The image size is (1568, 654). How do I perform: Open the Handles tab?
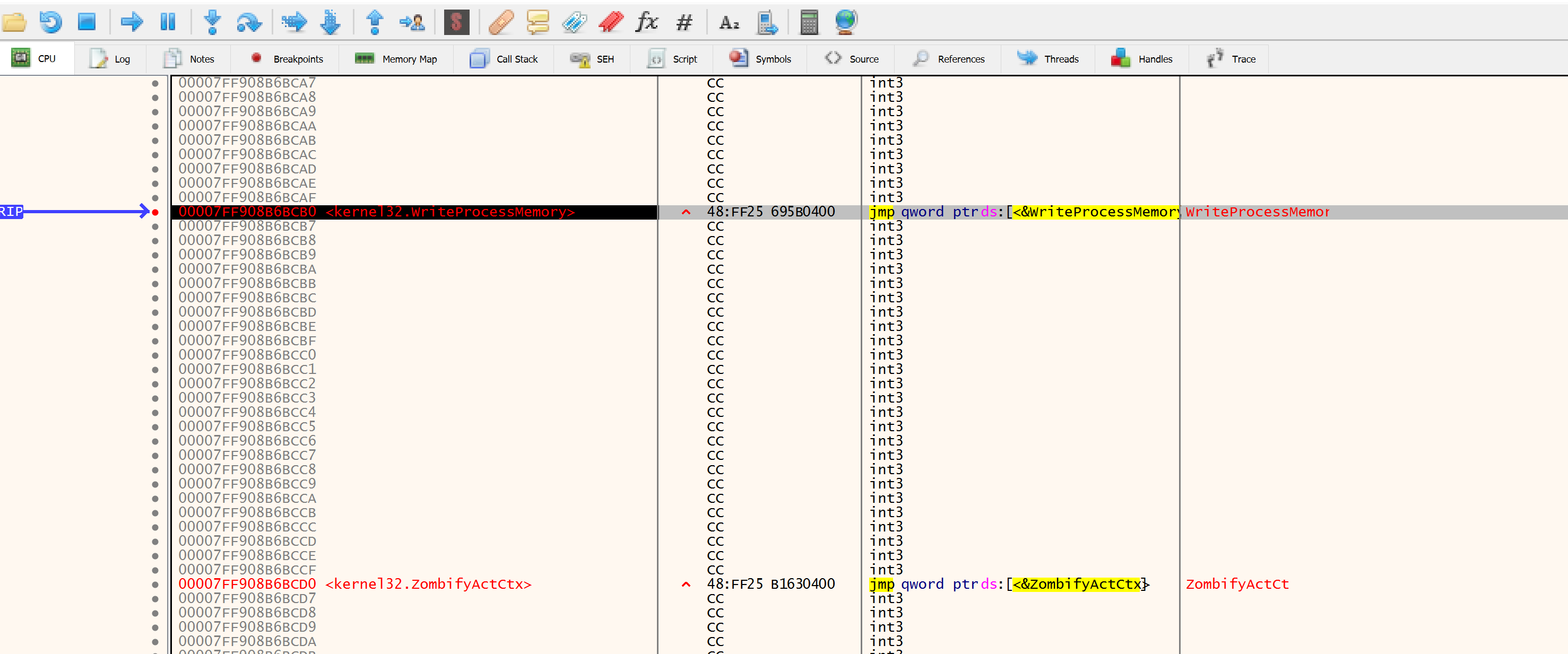1141,59
